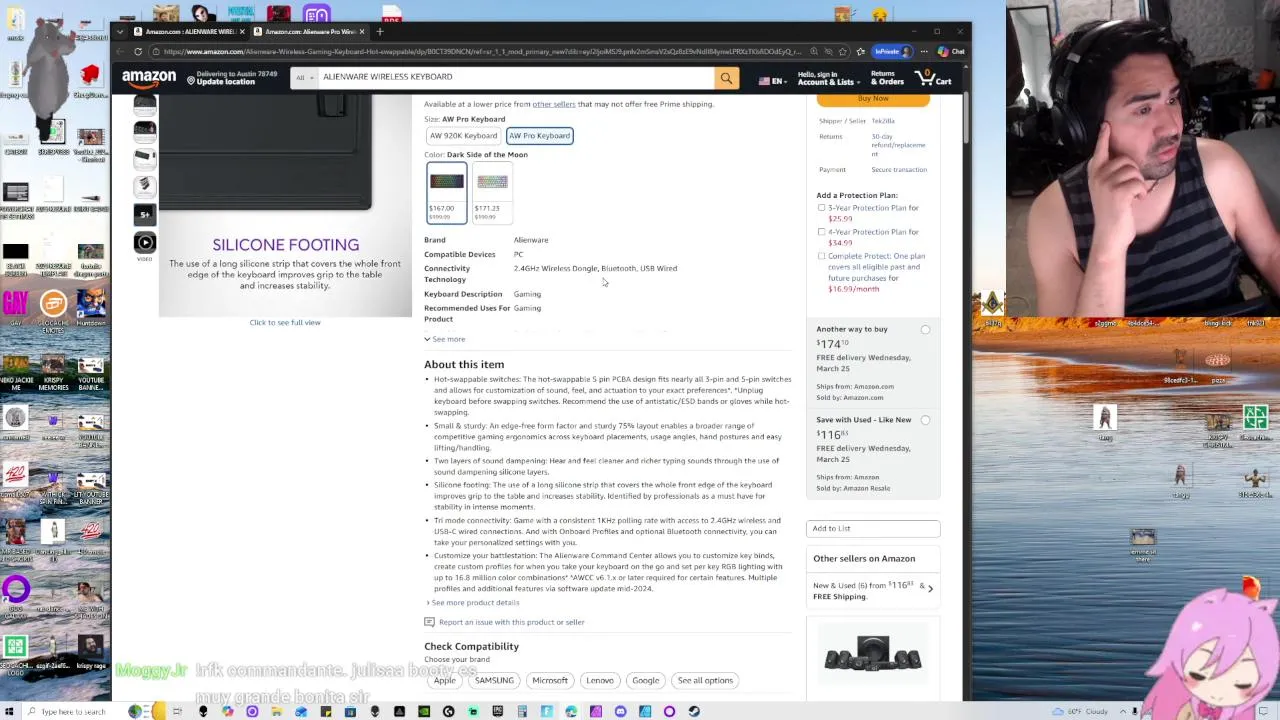Filter compatibility by Apple brand

pos(444,680)
